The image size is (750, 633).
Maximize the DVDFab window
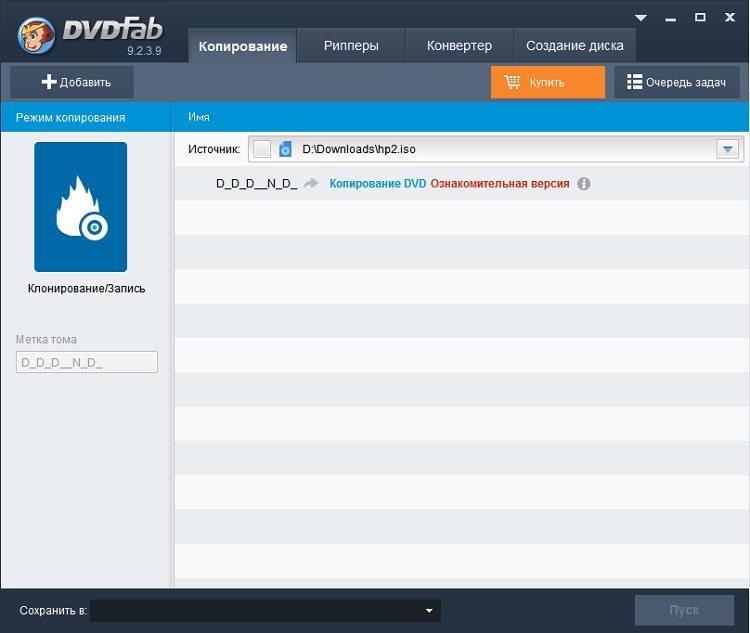pyautogui.click(x=700, y=17)
